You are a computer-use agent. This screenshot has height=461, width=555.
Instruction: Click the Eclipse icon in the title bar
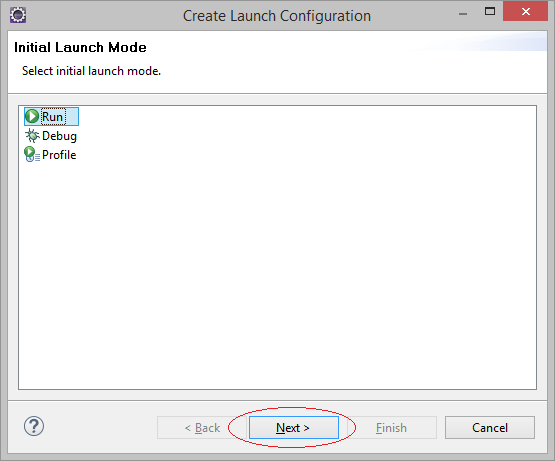click(18, 15)
